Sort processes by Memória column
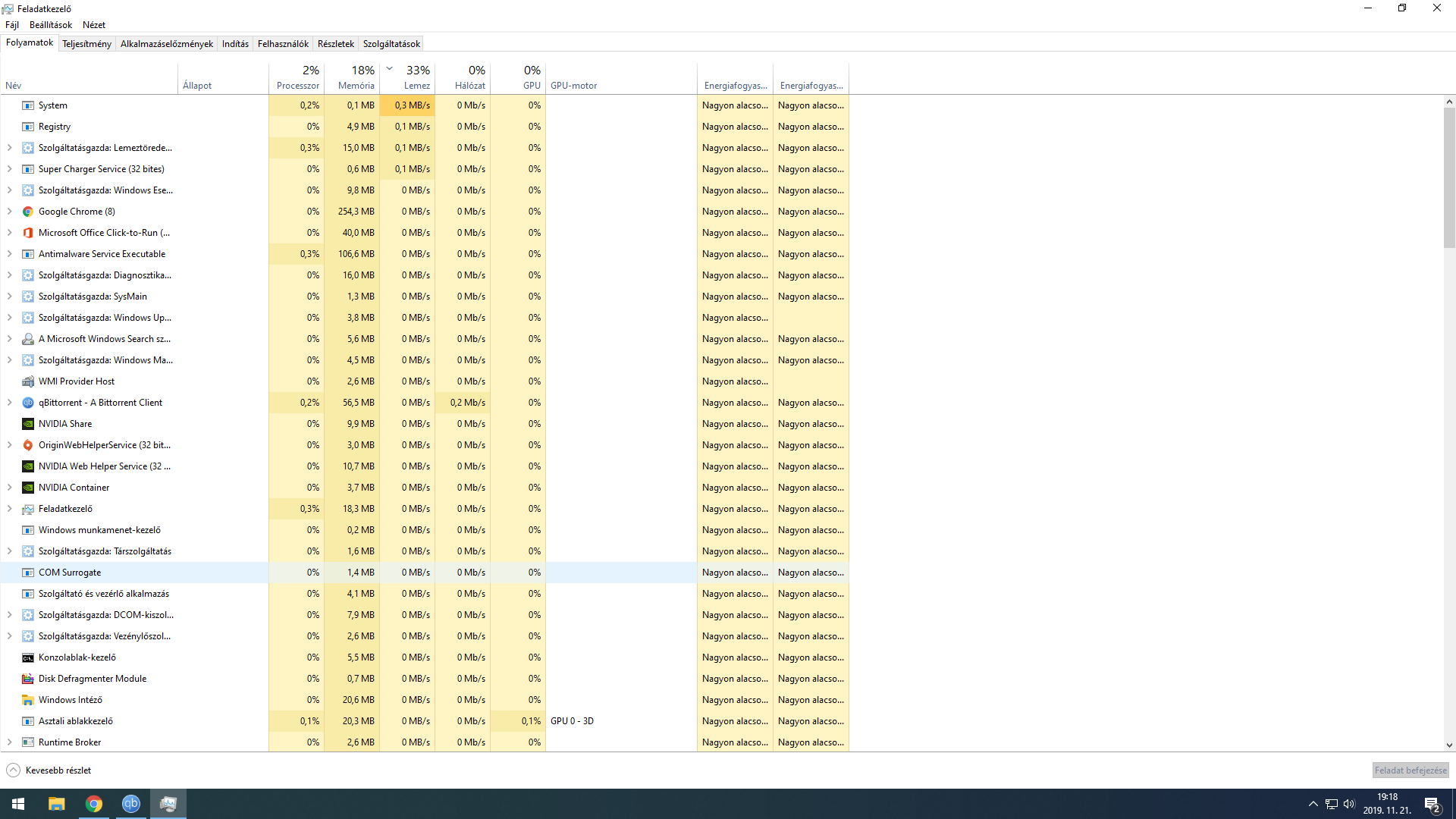This screenshot has width=1456, height=819. click(356, 77)
